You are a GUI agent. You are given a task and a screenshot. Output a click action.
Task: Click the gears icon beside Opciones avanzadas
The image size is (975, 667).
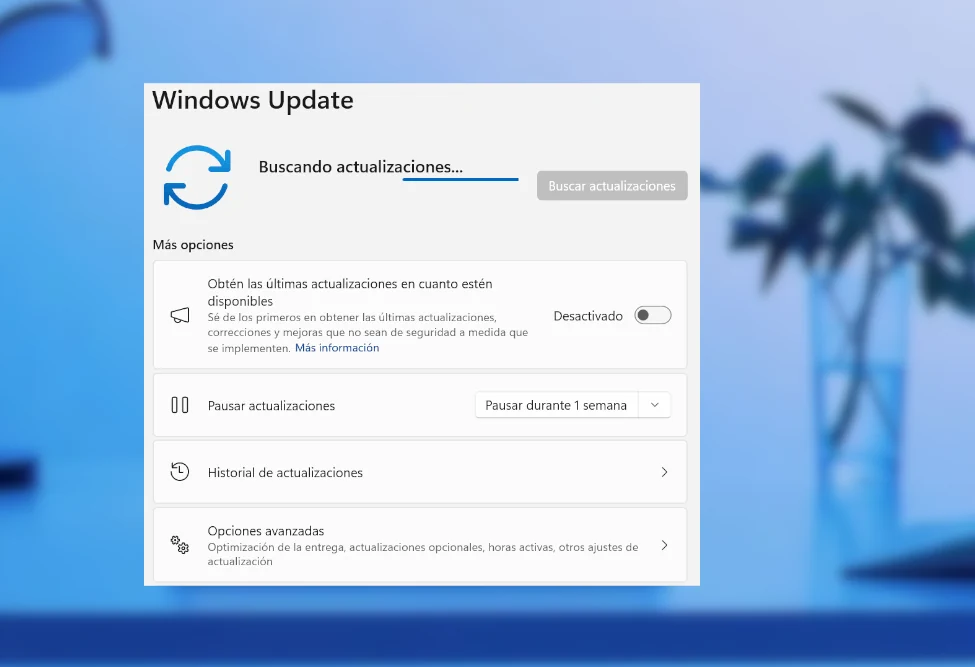(x=179, y=545)
